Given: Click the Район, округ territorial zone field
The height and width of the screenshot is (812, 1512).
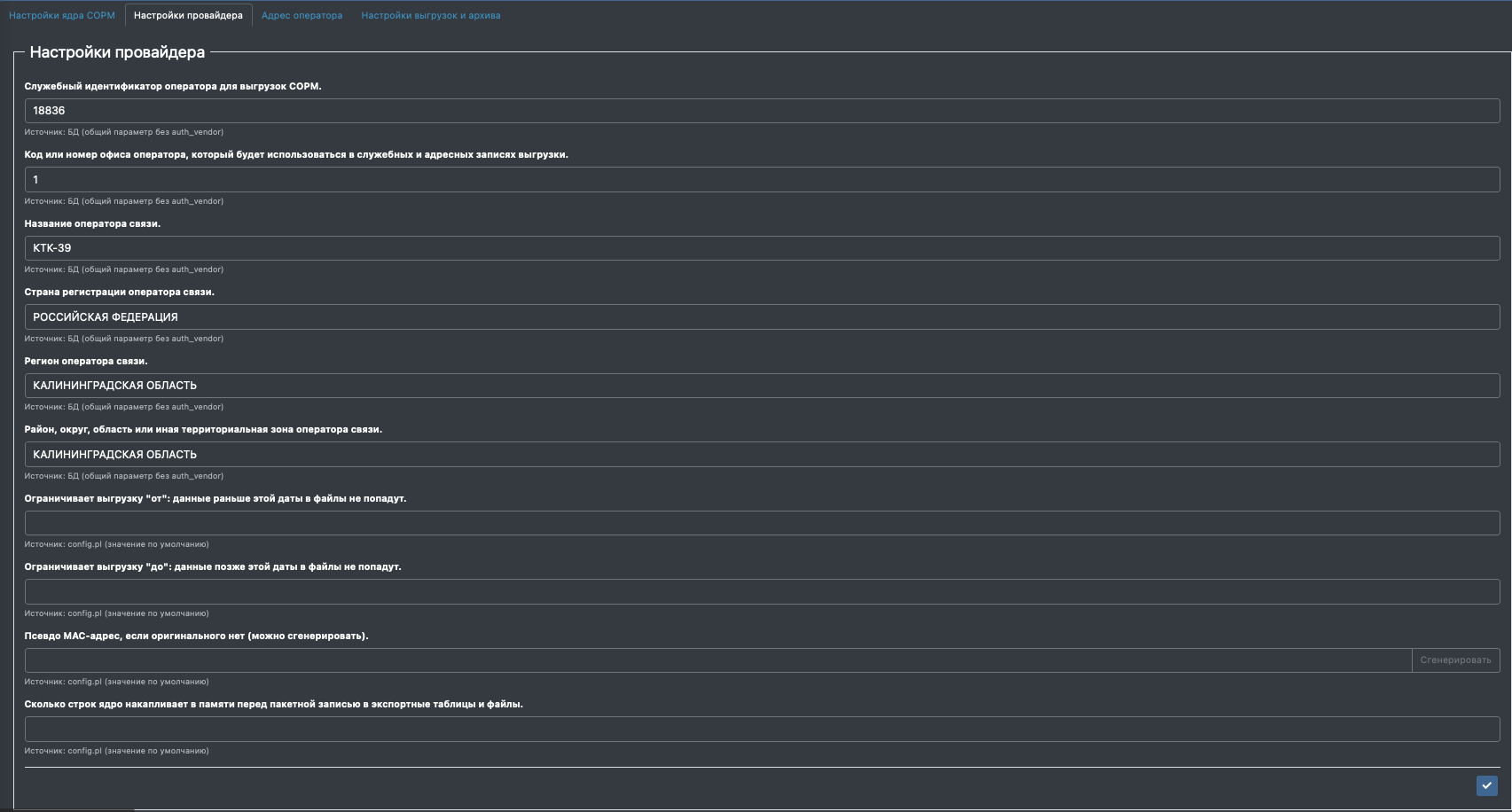Looking at the screenshot, I should tap(762, 454).
